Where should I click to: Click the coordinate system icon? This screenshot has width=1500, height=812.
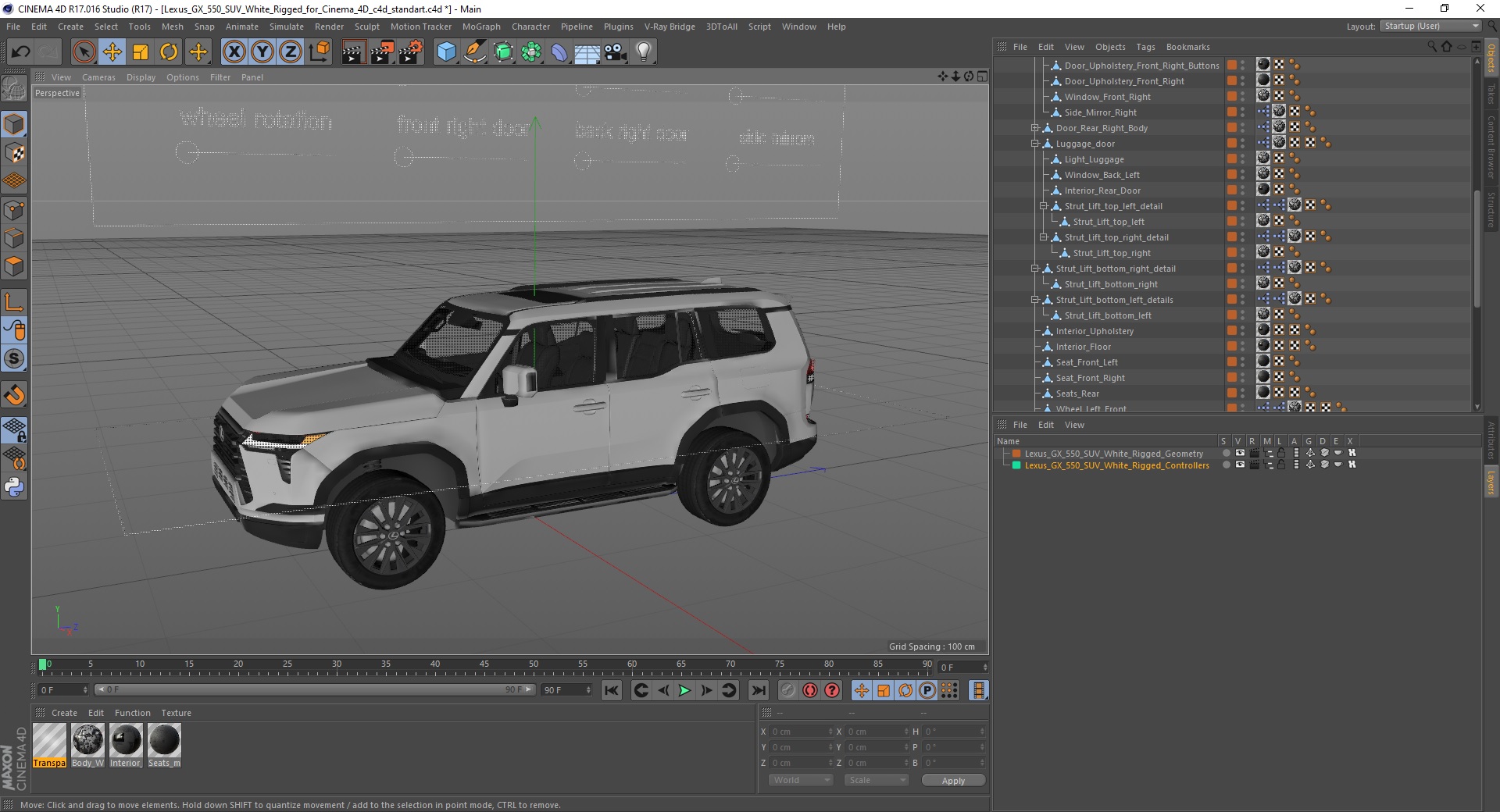click(319, 52)
